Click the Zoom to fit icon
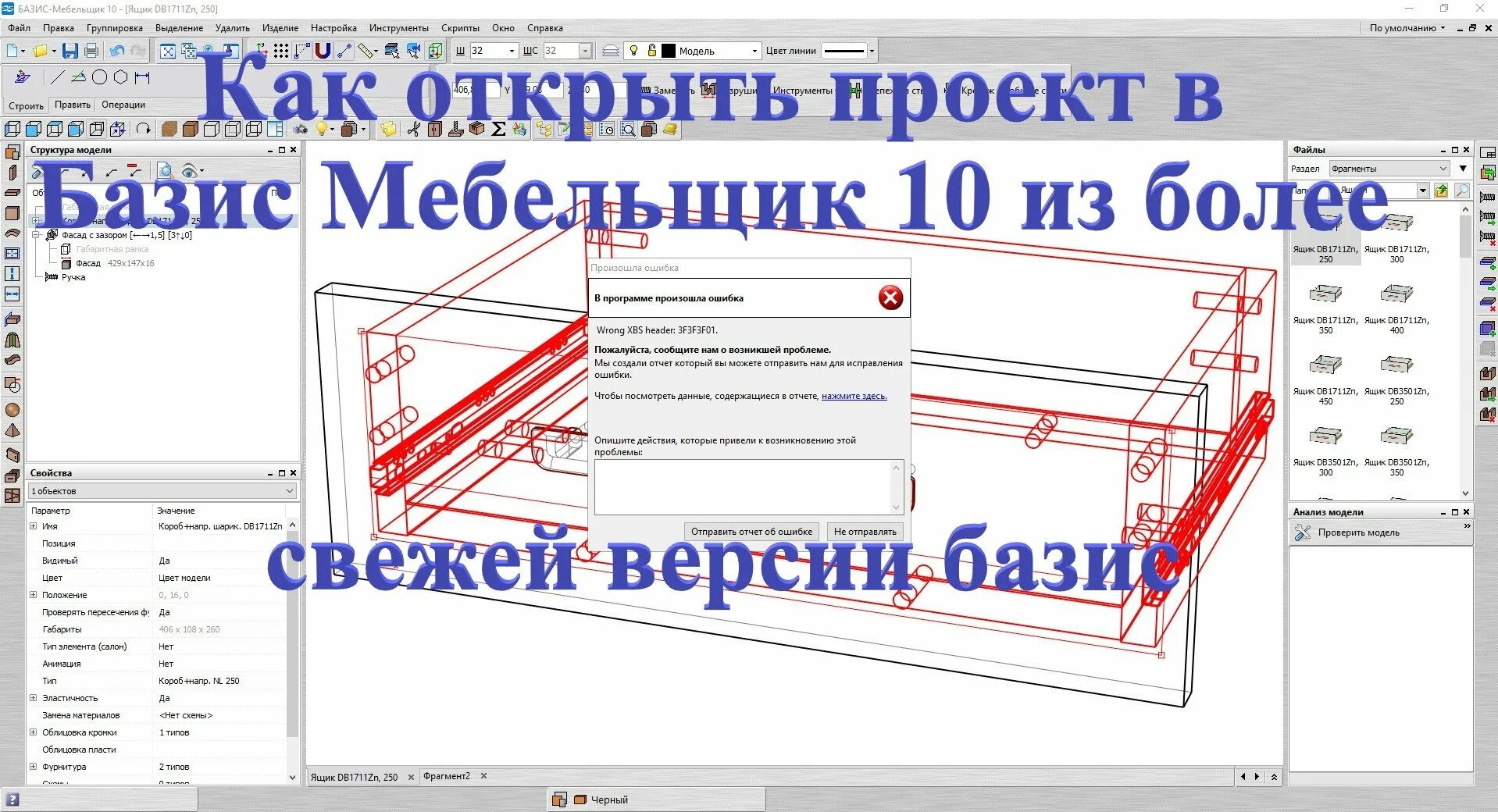 point(168,51)
